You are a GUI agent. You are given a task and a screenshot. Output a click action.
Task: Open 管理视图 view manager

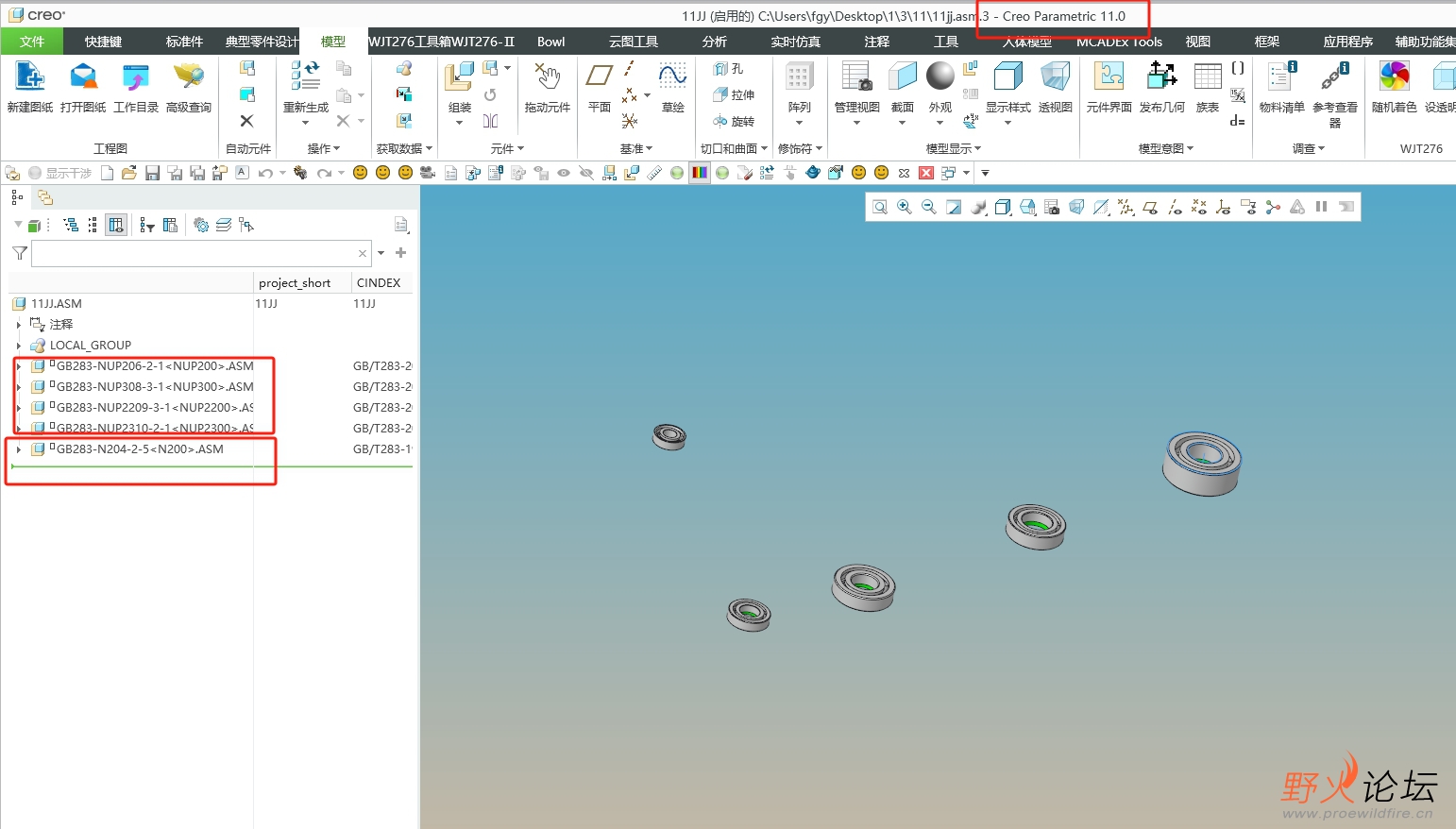point(857,76)
